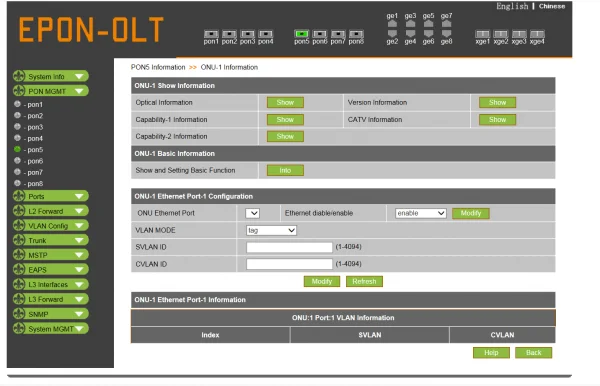Click the Refresh button
The width and height of the screenshot is (600, 386).
pyautogui.click(x=364, y=281)
